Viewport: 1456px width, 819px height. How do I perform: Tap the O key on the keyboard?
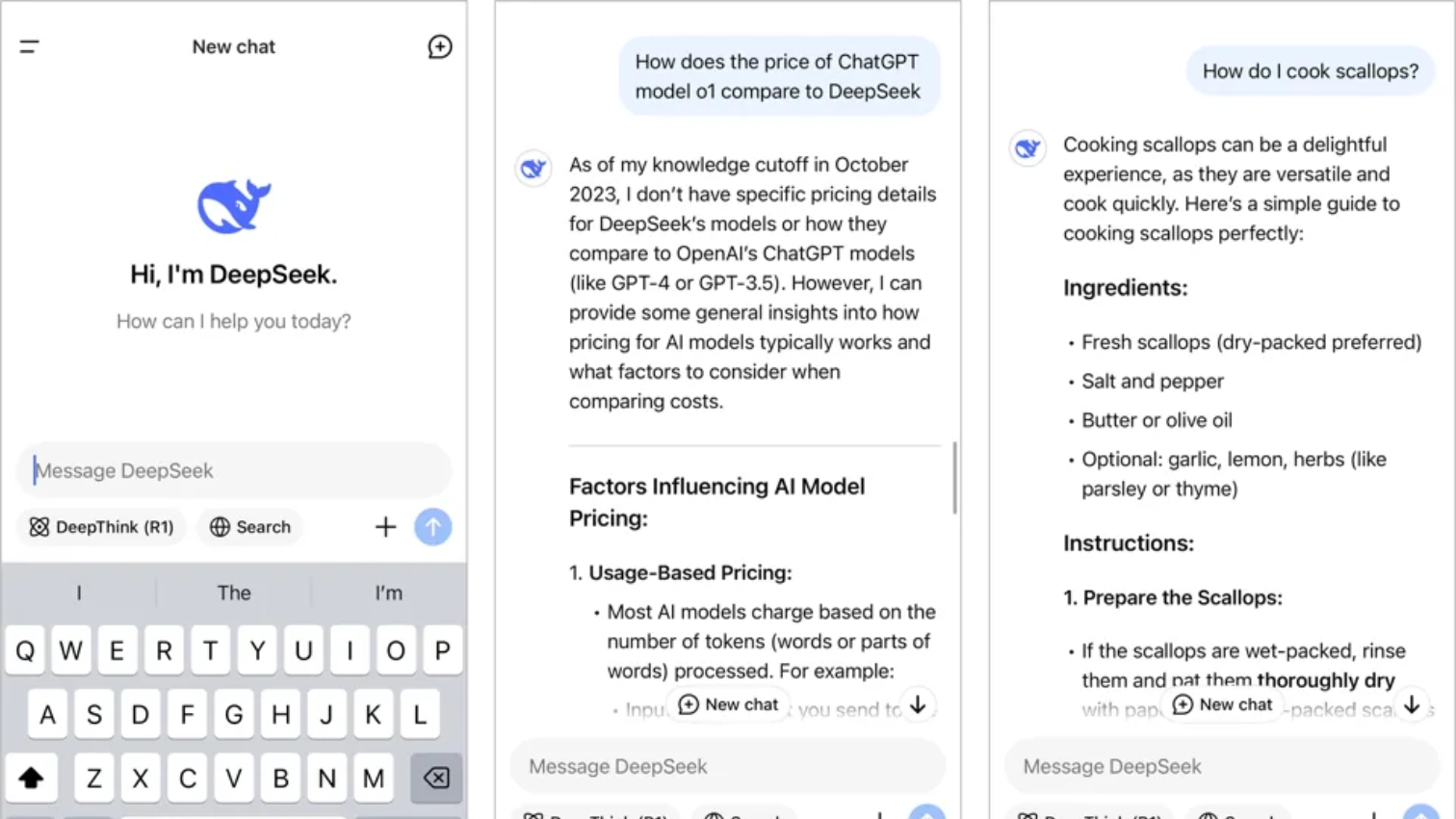pos(396,650)
